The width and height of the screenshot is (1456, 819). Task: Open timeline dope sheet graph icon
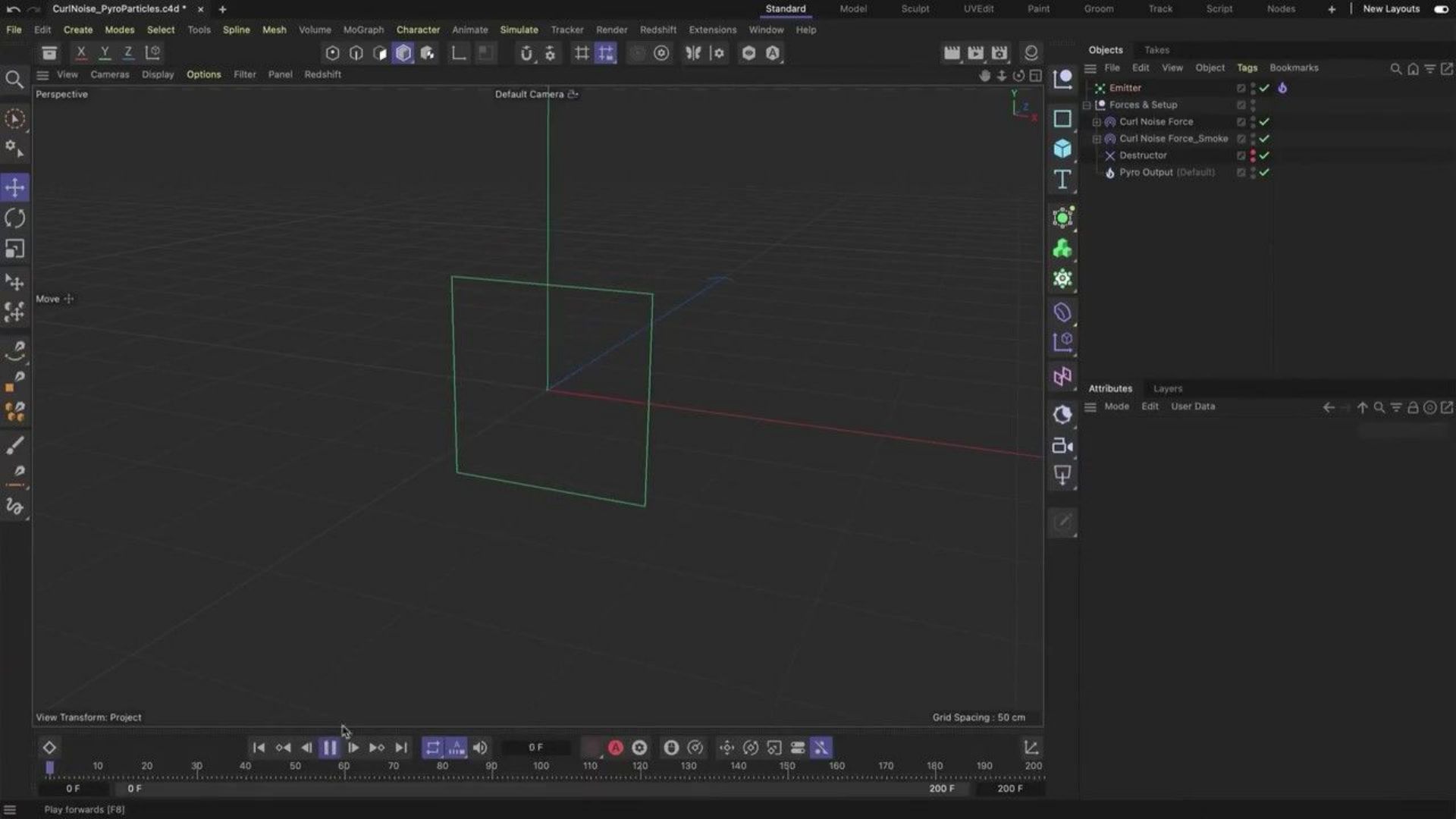pyautogui.click(x=1031, y=748)
